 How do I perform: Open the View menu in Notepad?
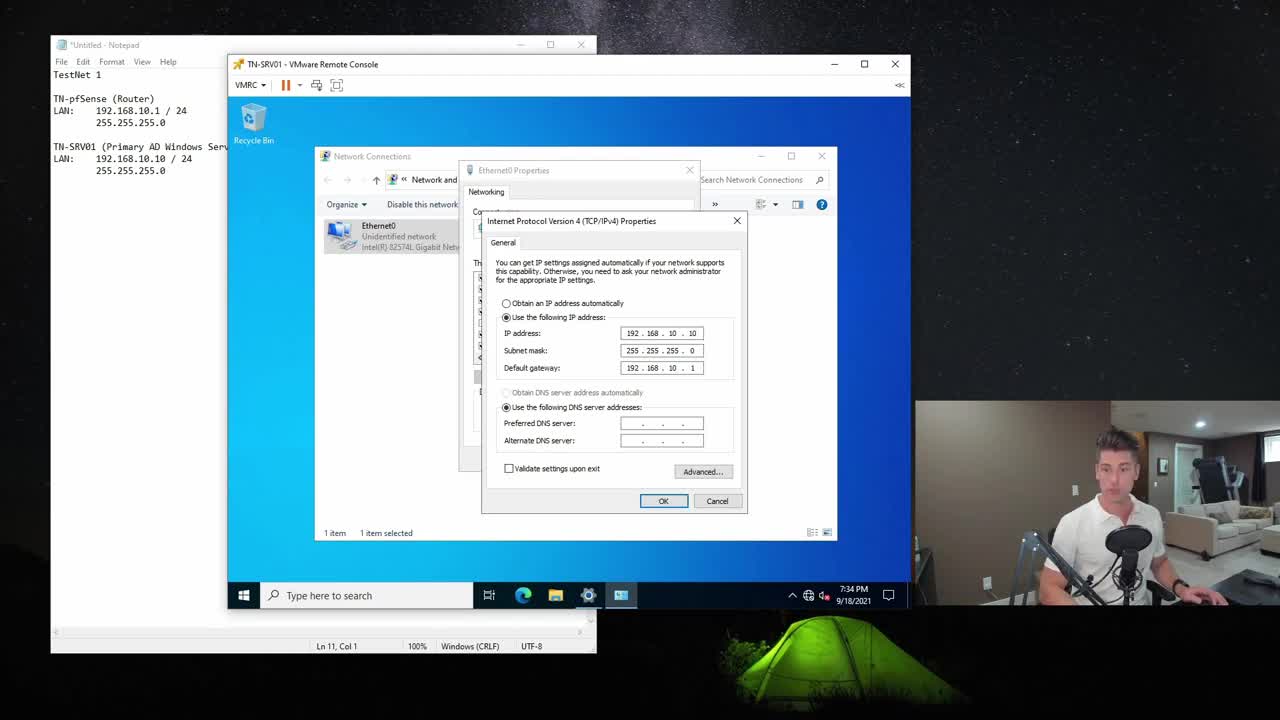coord(142,62)
